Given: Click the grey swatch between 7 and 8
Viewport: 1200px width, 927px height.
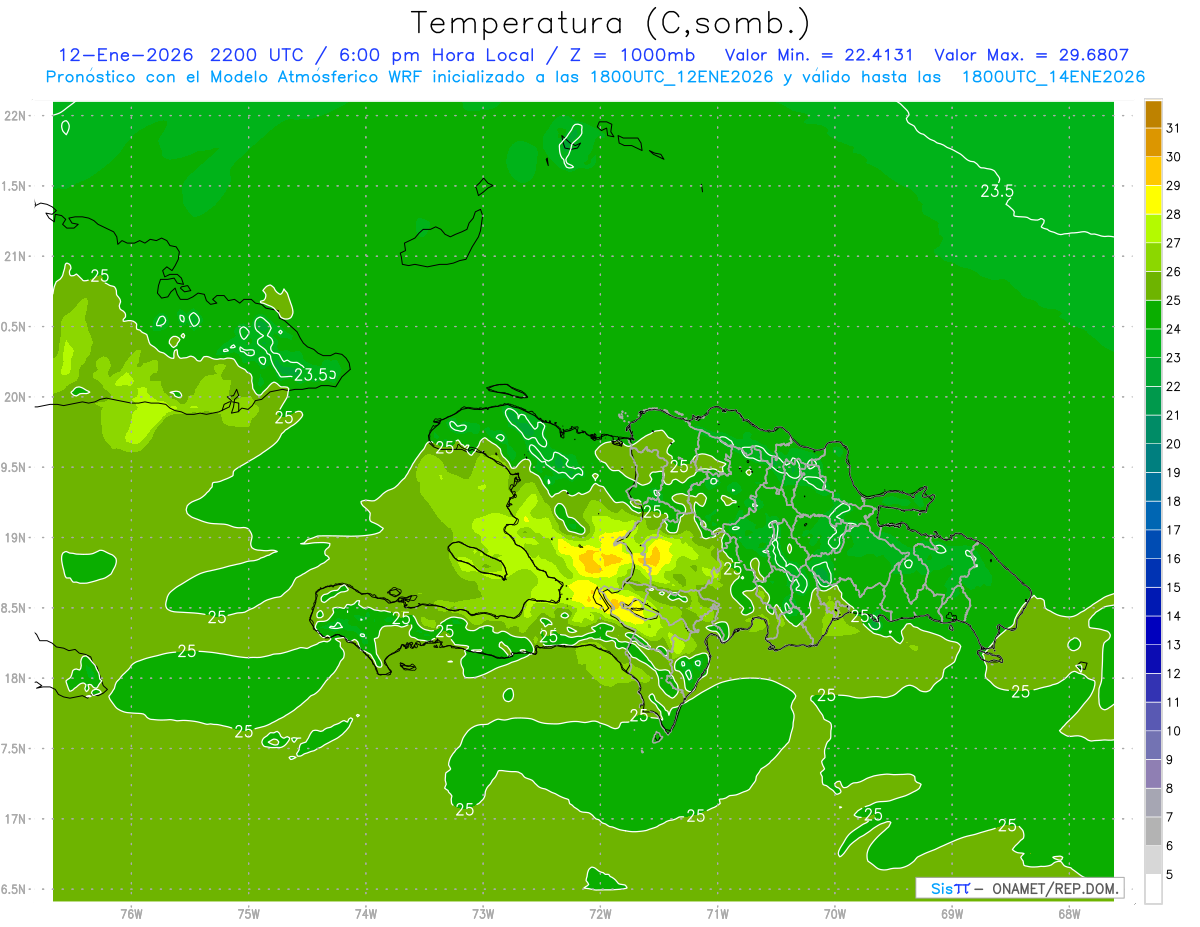Looking at the screenshot, I should pos(1153,802).
